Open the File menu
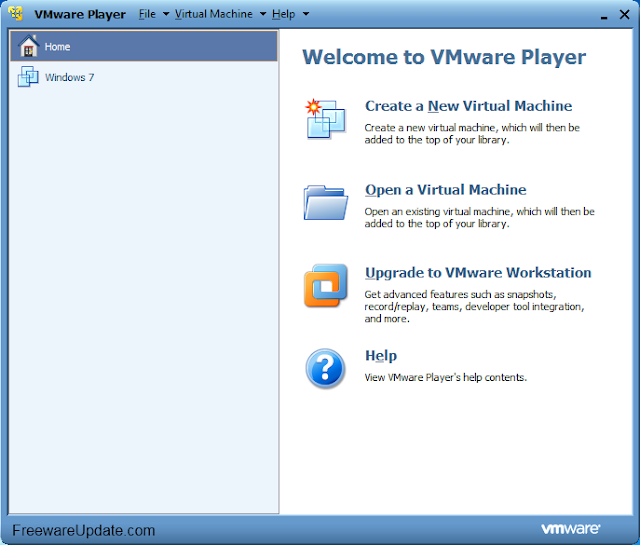 tap(147, 14)
